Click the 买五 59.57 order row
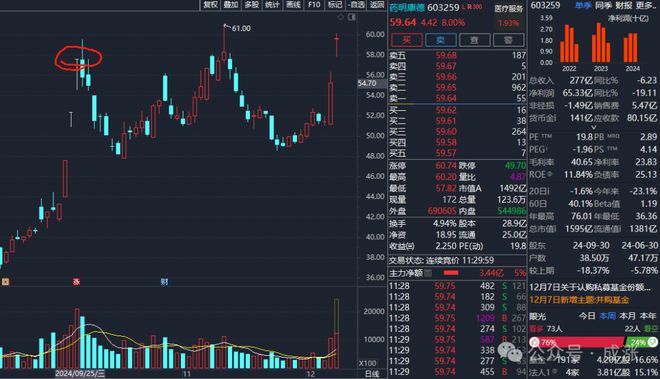This screenshot has height=379, width=660. tap(457, 153)
